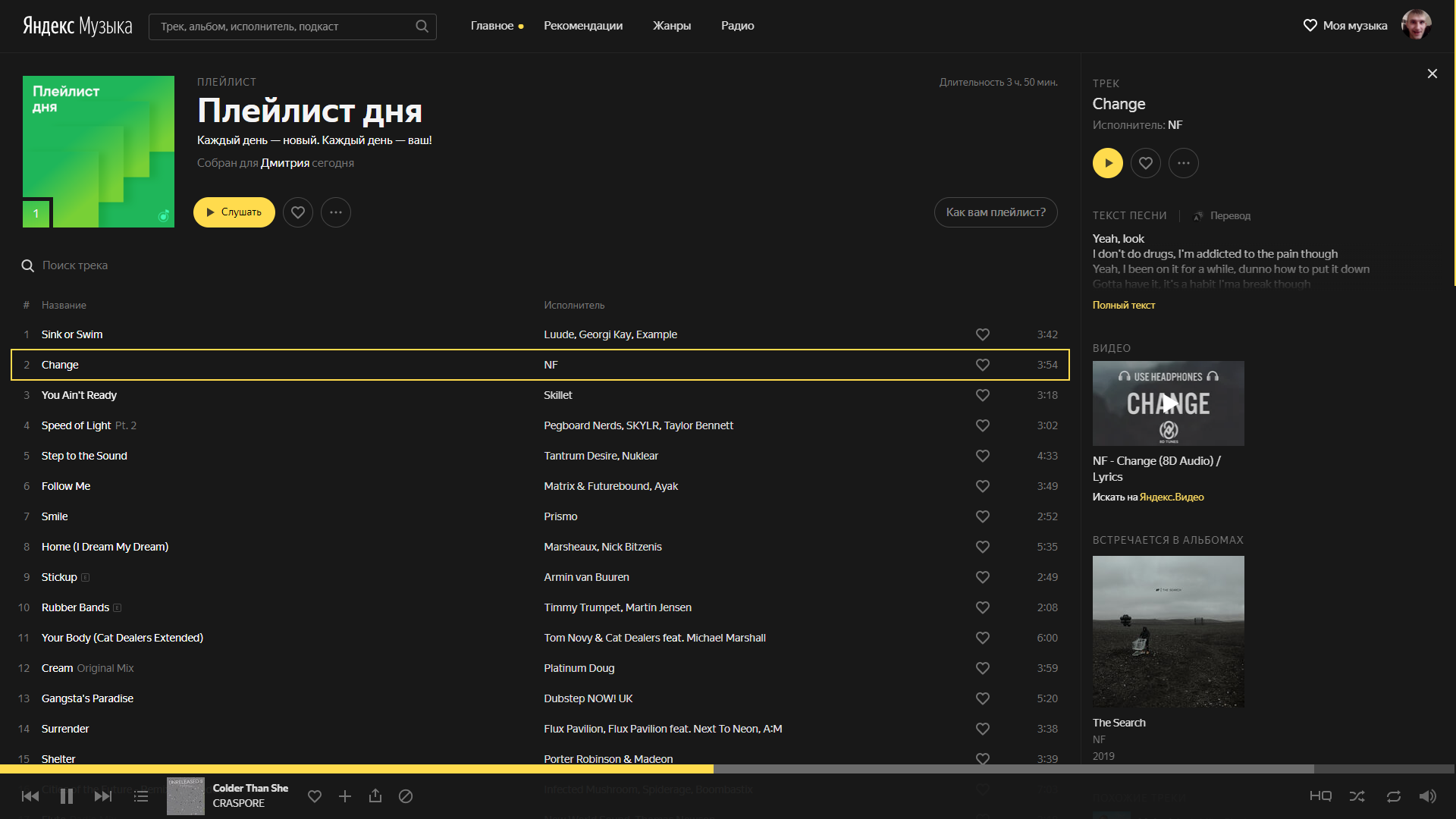Like the track Sink or Swim
Viewport: 1456px width, 819px height.
tap(983, 334)
